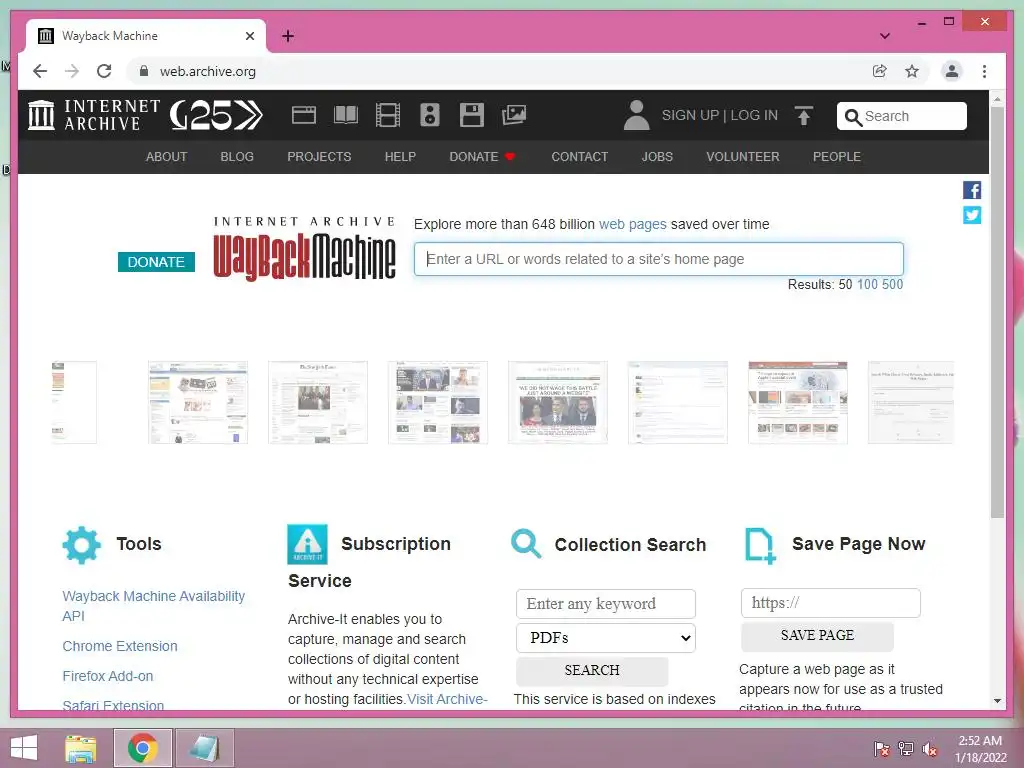Open File Explorer from taskbar
This screenshot has height=768, width=1024.
pyautogui.click(x=81, y=748)
